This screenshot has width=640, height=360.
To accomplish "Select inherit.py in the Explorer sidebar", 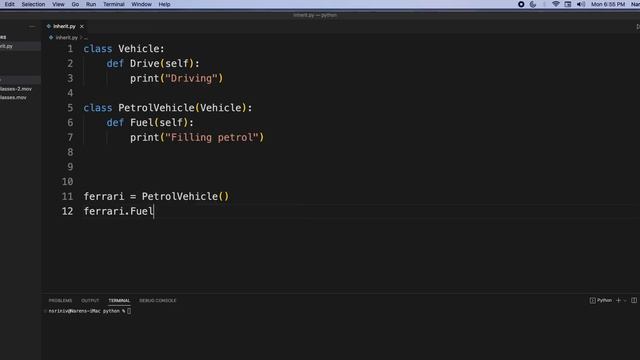I will pos(20,46).
